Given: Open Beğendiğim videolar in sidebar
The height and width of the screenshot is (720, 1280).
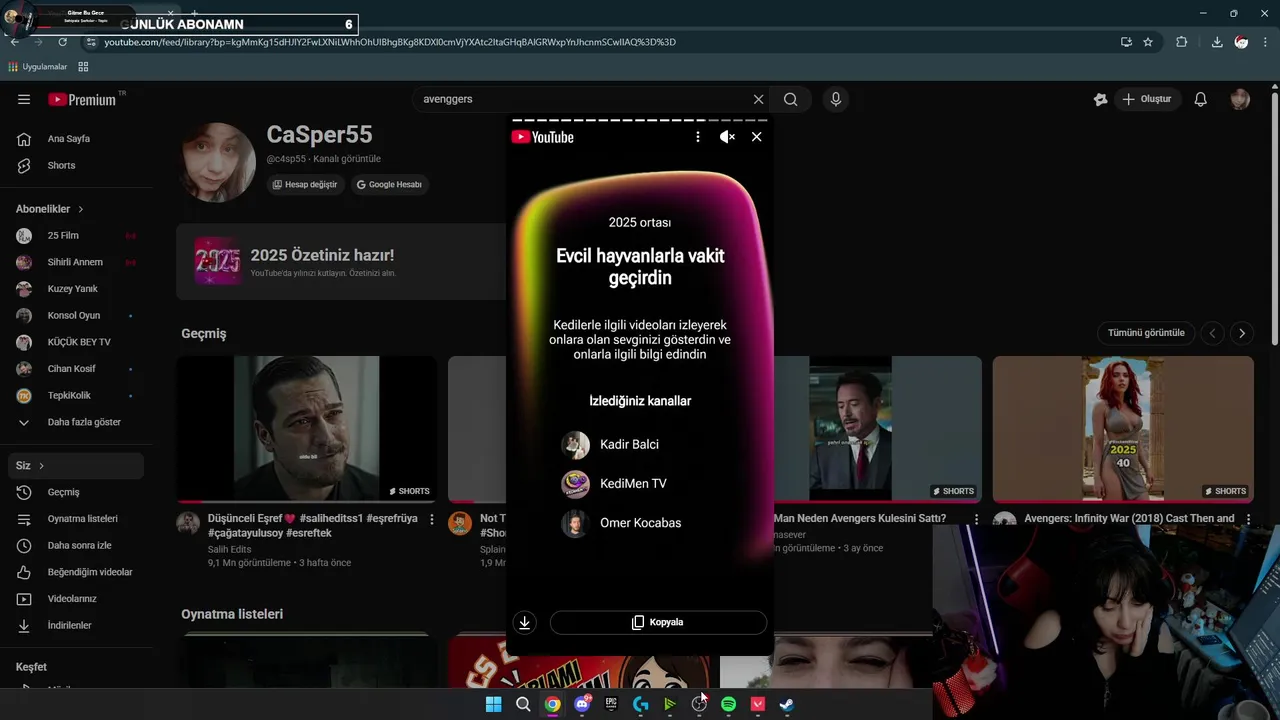Looking at the screenshot, I should tap(77, 572).
